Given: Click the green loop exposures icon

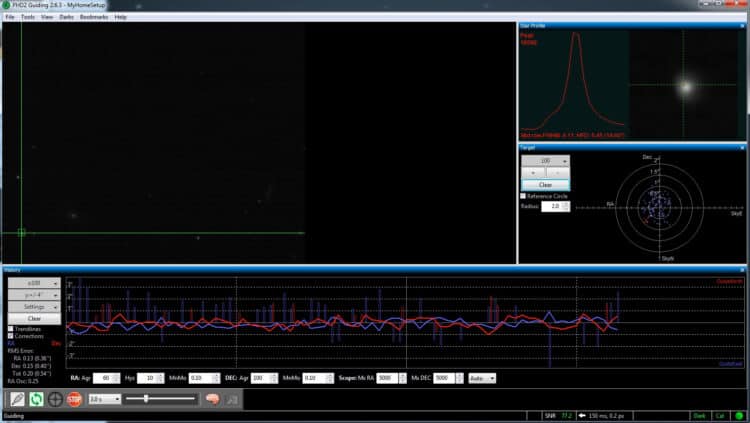Looking at the screenshot, I should [36, 399].
